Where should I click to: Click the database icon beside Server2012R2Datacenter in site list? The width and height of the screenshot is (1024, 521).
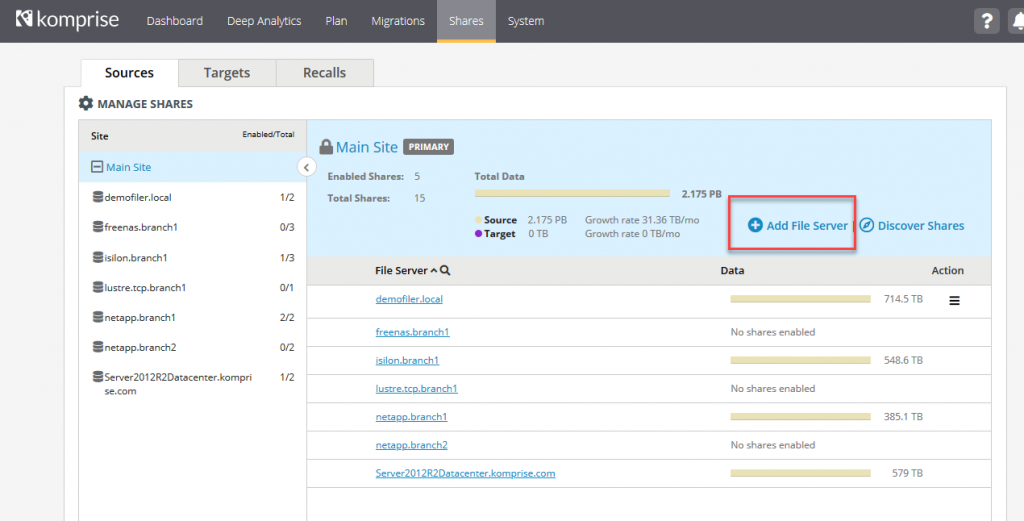[98, 377]
